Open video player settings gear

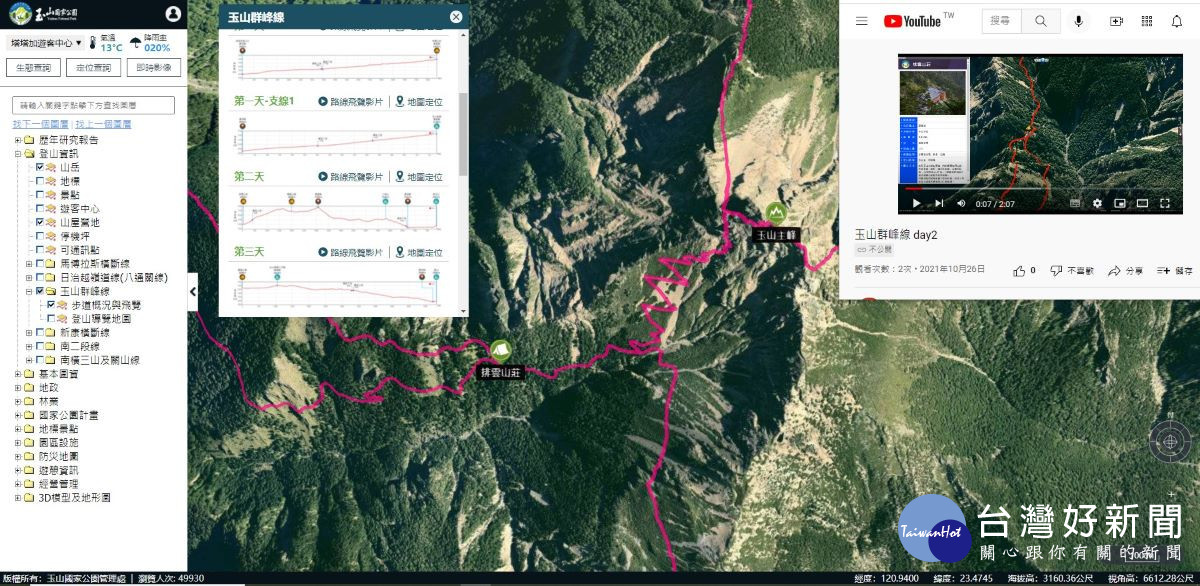click(1097, 203)
